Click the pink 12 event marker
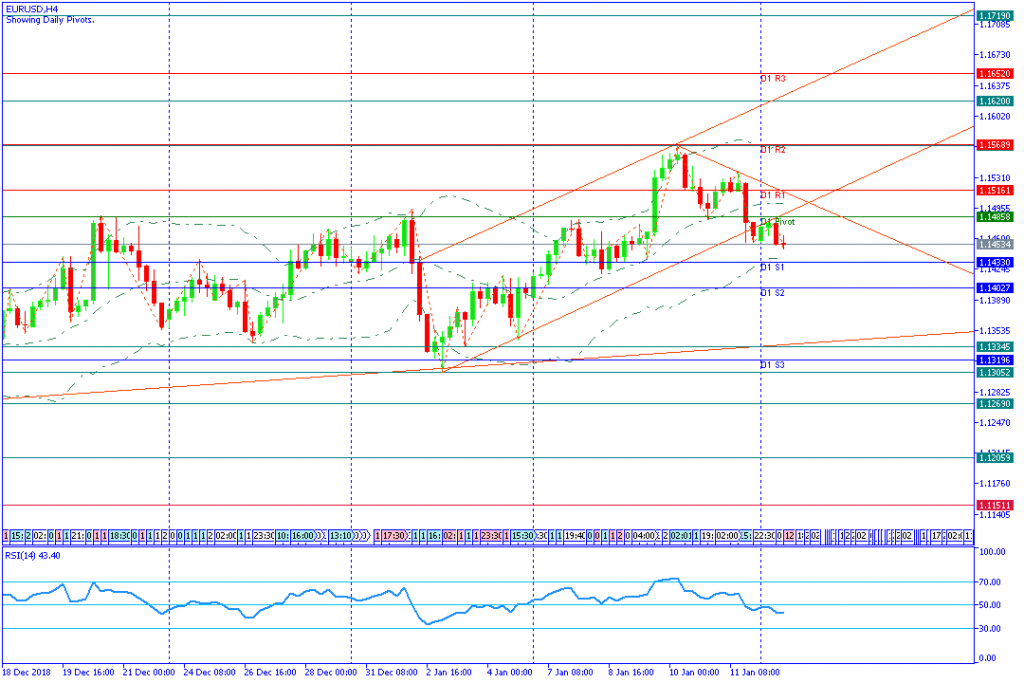 click(790, 536)
